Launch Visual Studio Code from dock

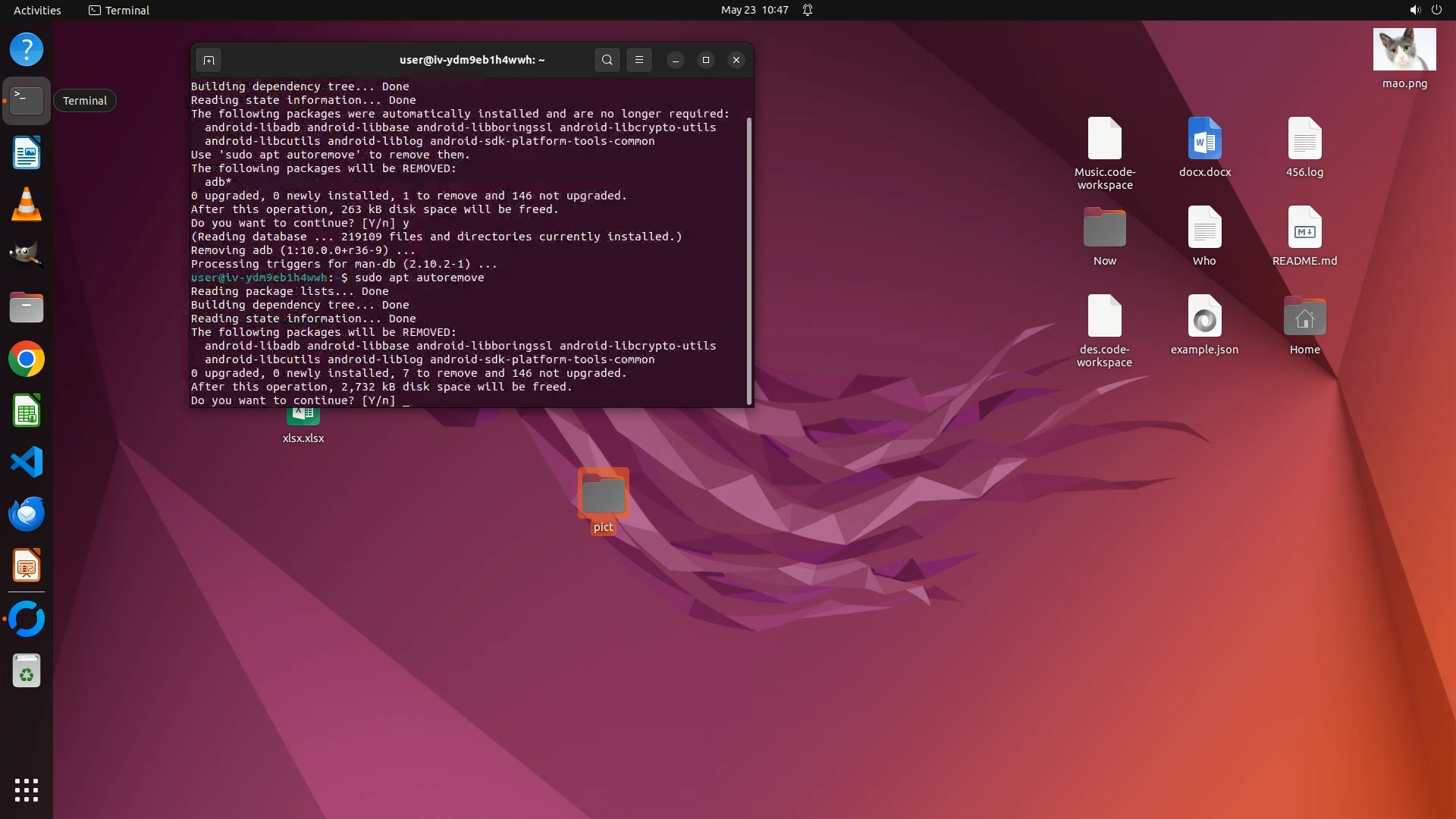(27, 462)
